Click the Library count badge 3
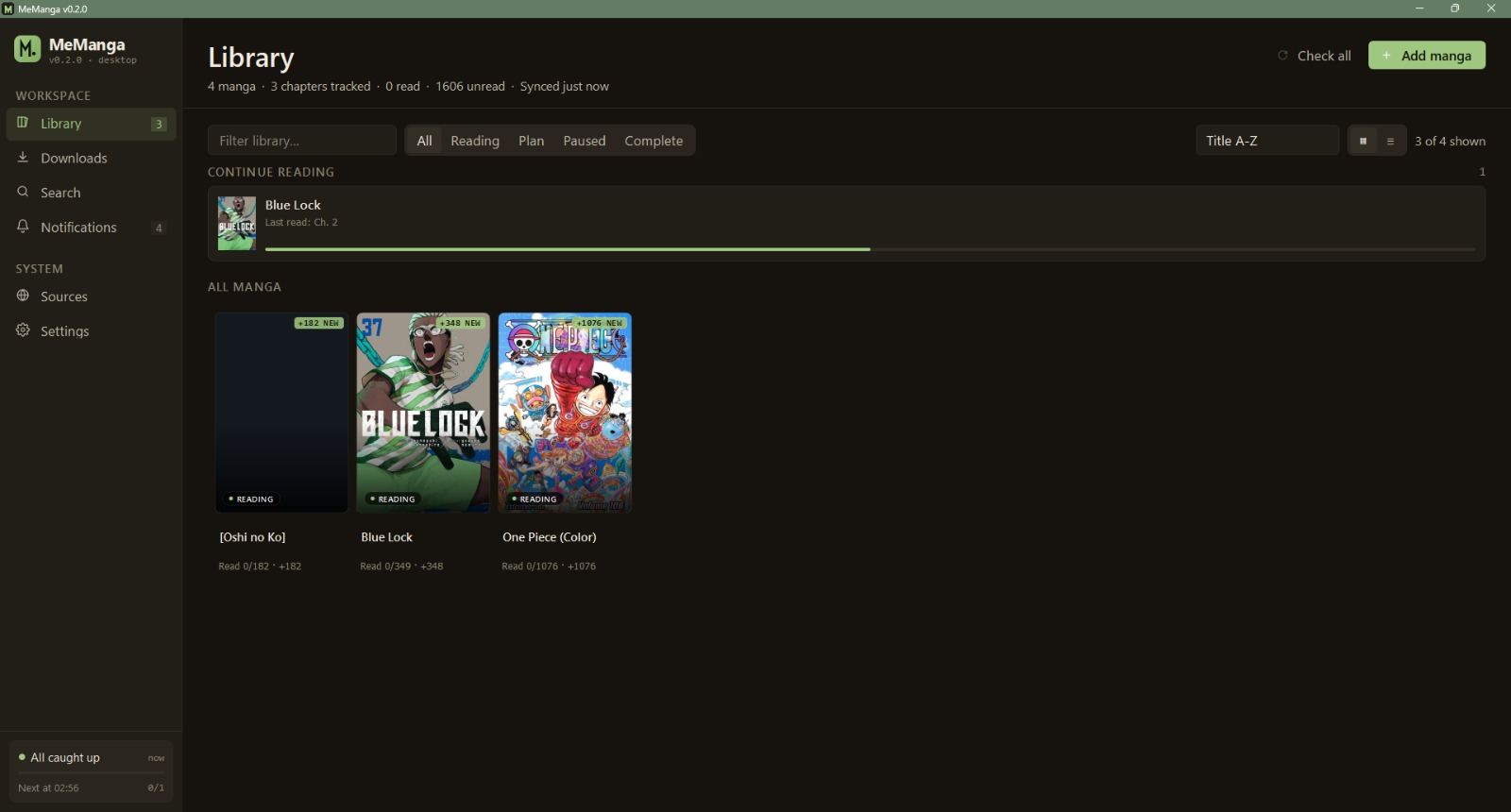 pyautogui.click(x=159, y=124)
